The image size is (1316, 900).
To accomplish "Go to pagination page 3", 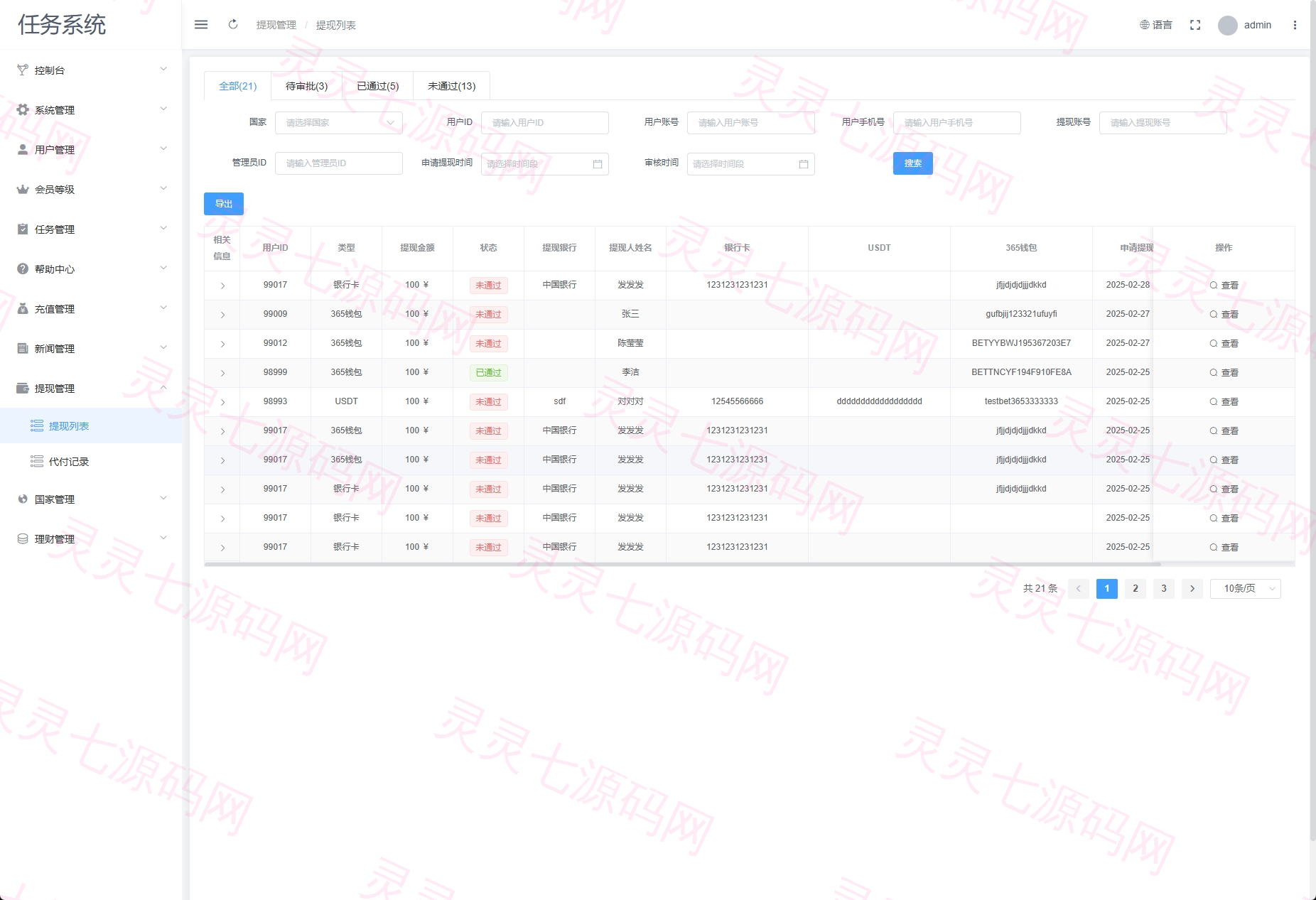I will tap(1164, 588).
